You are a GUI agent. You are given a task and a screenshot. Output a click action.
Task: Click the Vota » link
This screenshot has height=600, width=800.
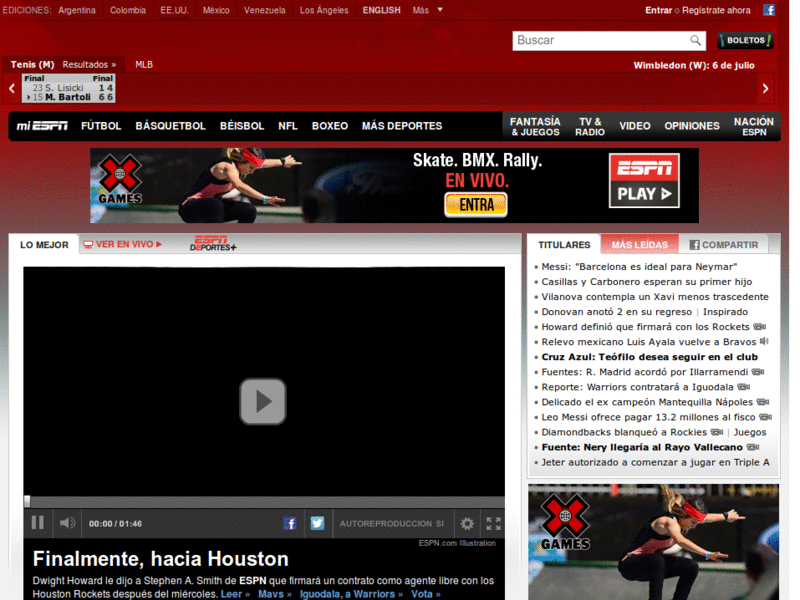426,594
